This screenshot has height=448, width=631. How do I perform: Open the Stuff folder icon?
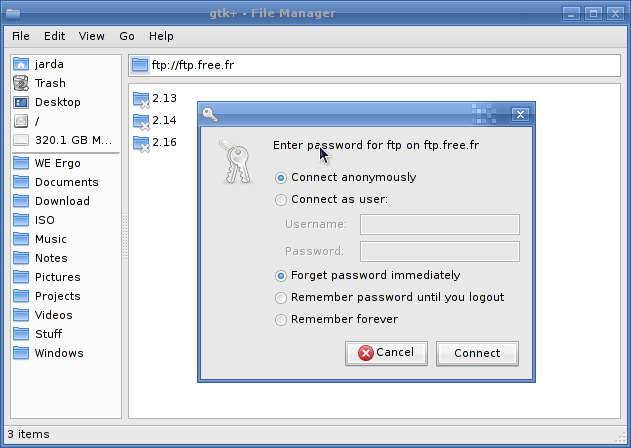21,334
